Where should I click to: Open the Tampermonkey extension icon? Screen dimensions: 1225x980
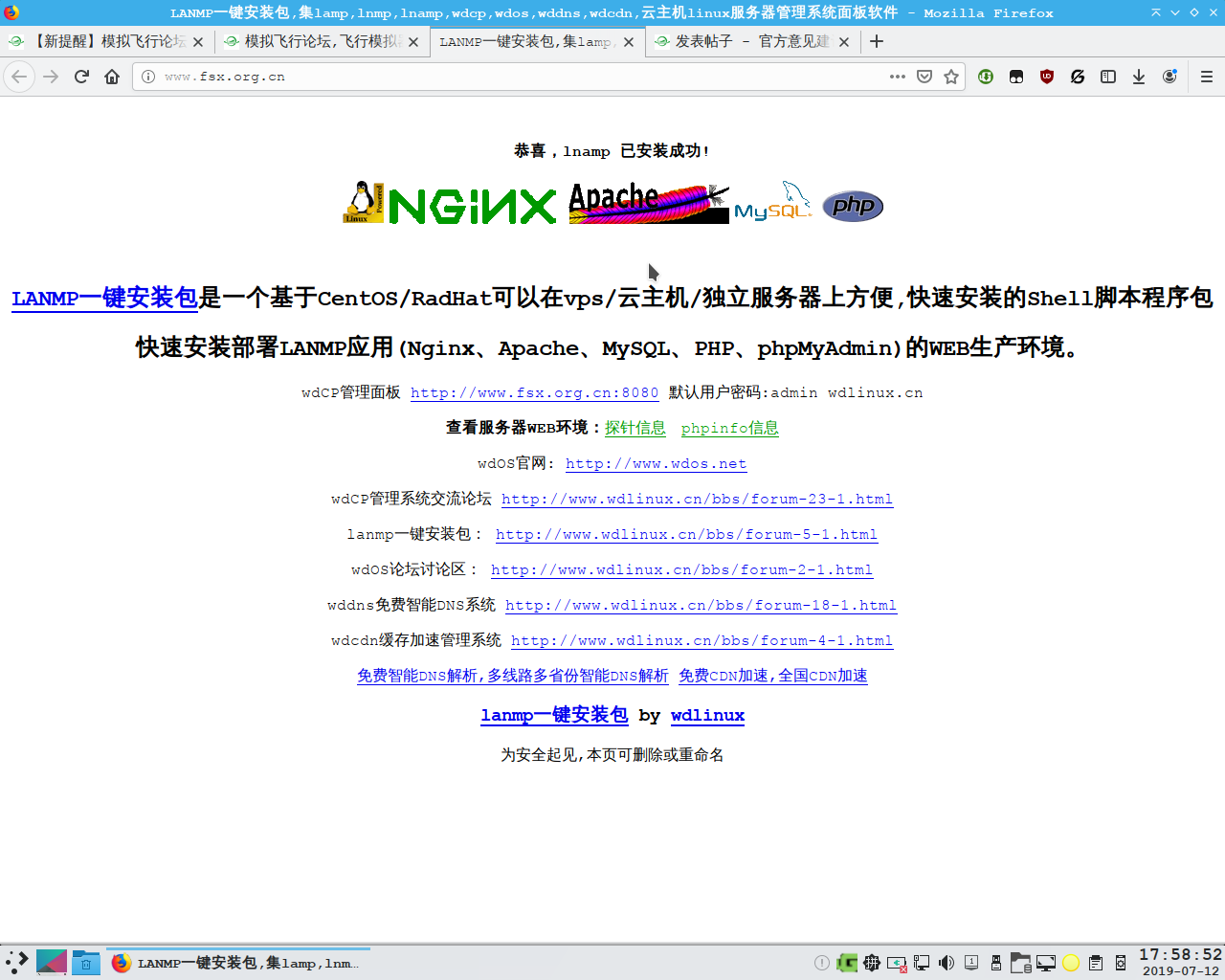[1016, 77]
